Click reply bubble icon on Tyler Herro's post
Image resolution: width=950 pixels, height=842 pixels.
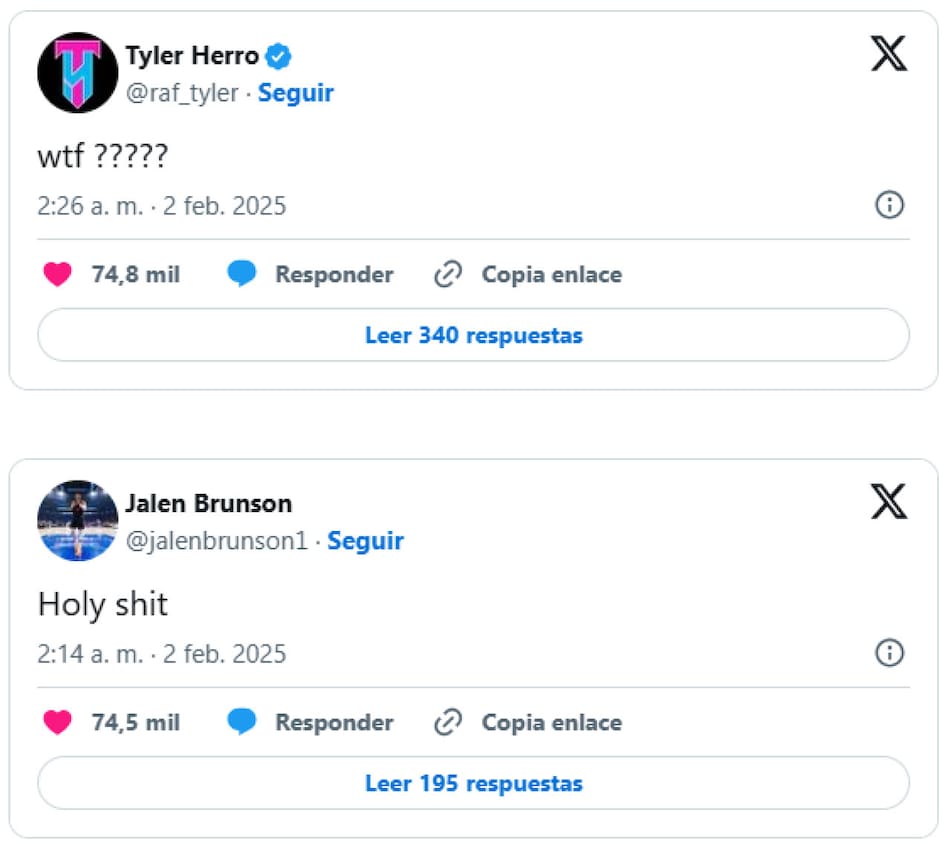point(241,274)
